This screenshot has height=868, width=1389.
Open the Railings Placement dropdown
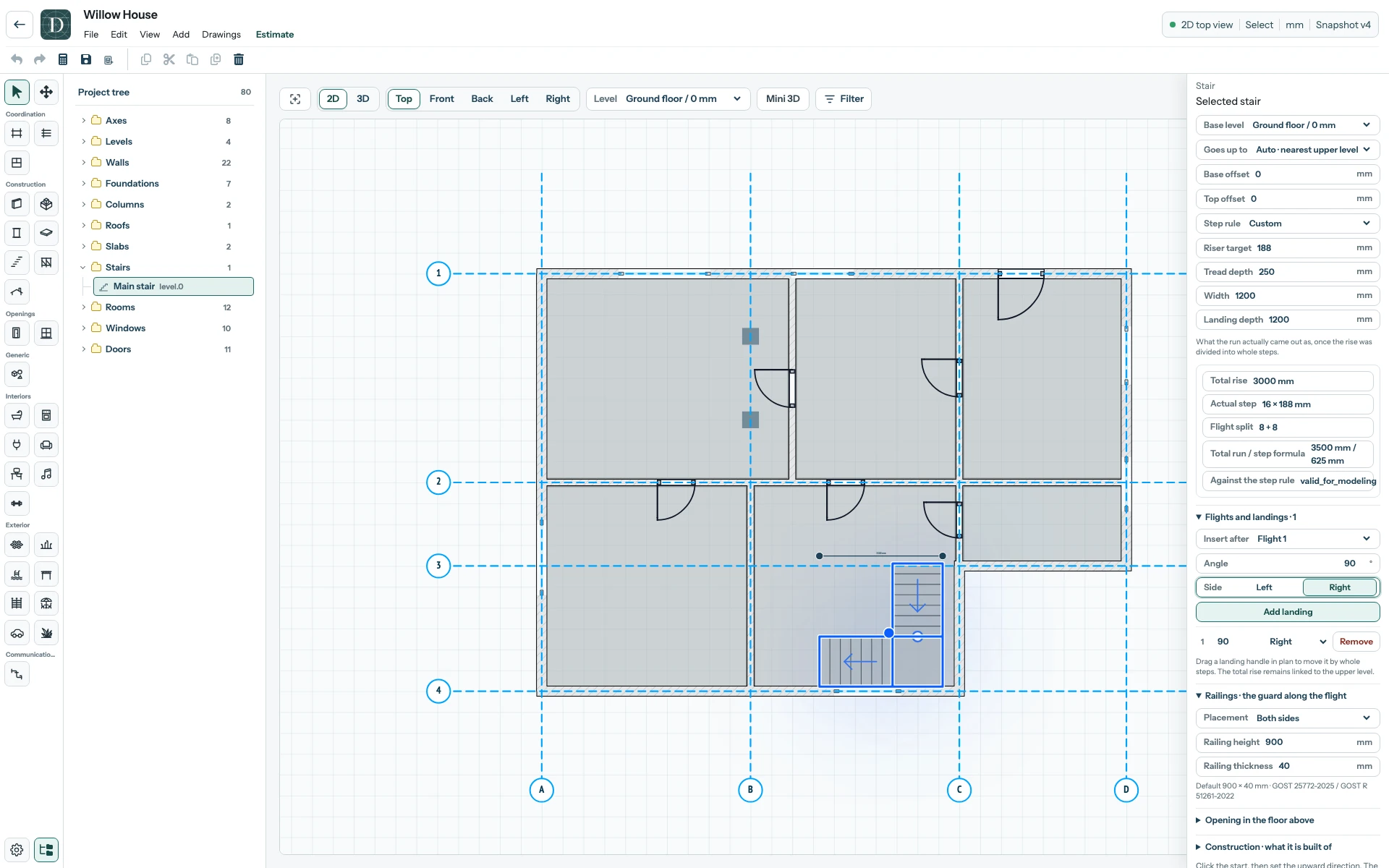(1288, 718)
